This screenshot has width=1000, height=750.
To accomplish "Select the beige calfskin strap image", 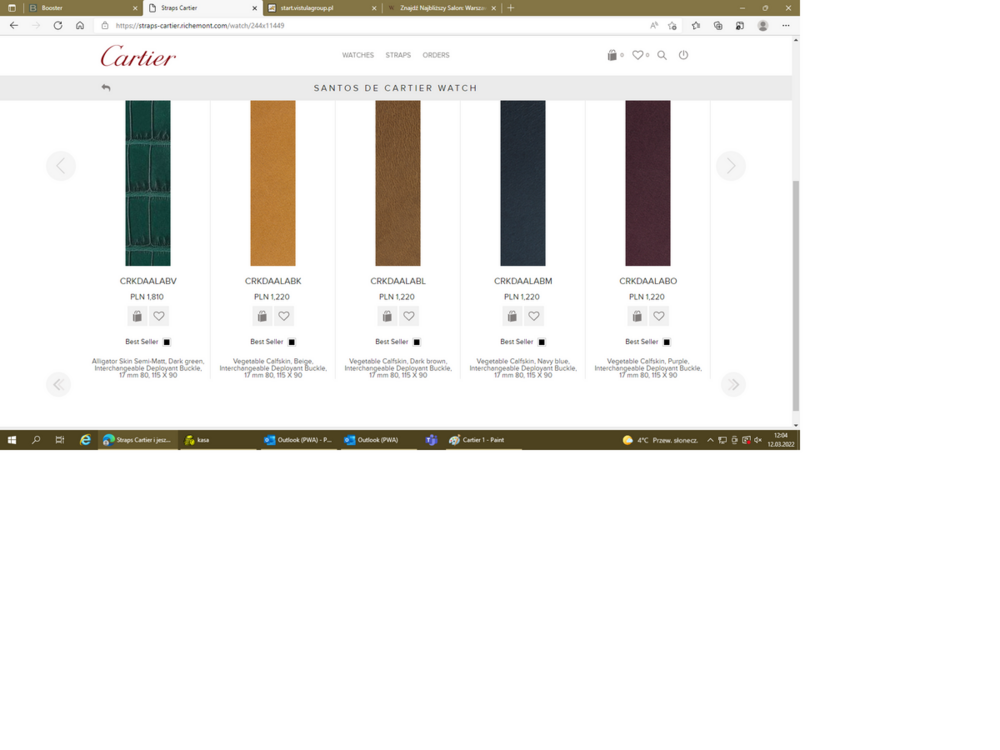I will (273, 183).
